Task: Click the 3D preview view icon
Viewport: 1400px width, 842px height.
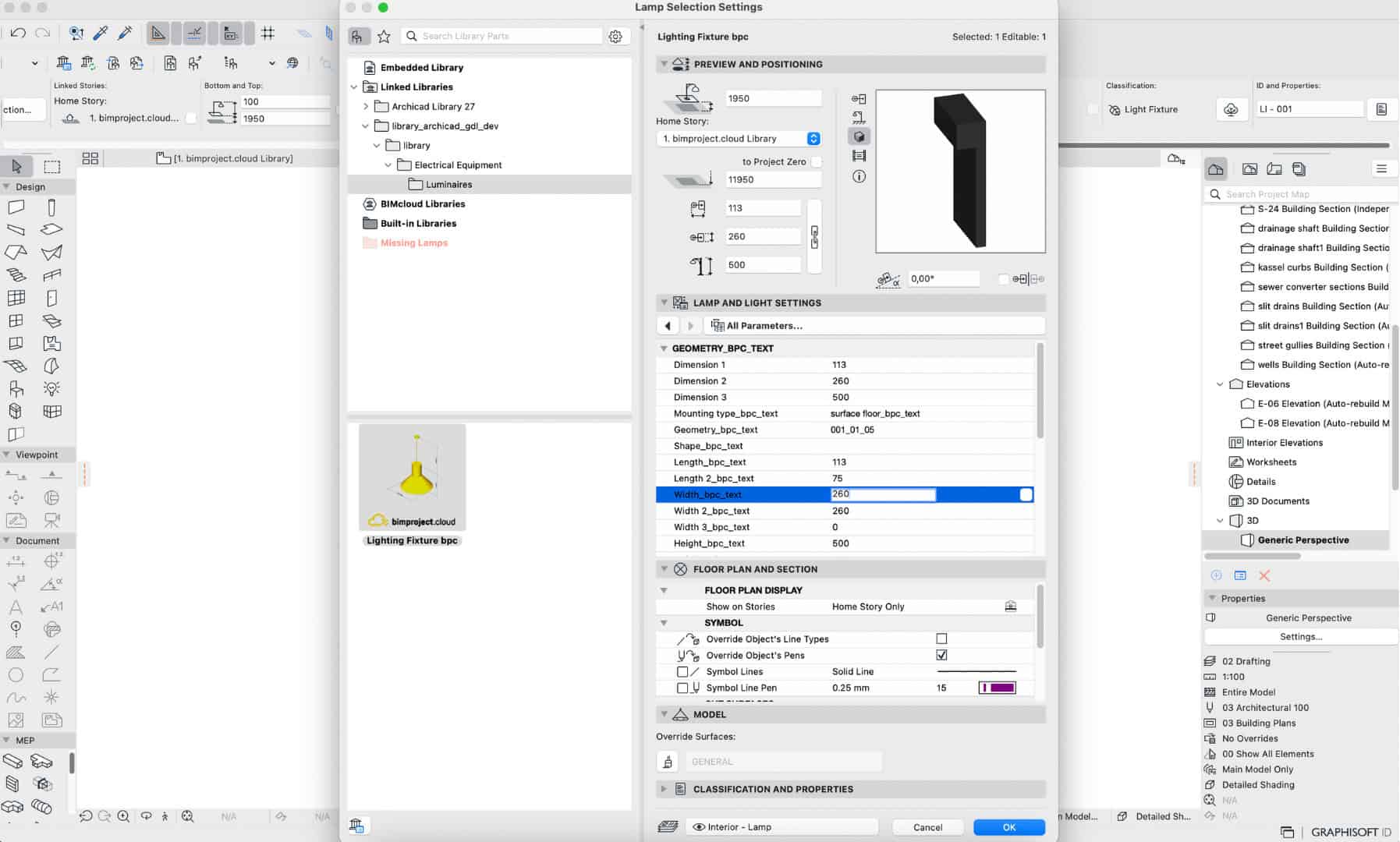Action: (x=859, y=136)
